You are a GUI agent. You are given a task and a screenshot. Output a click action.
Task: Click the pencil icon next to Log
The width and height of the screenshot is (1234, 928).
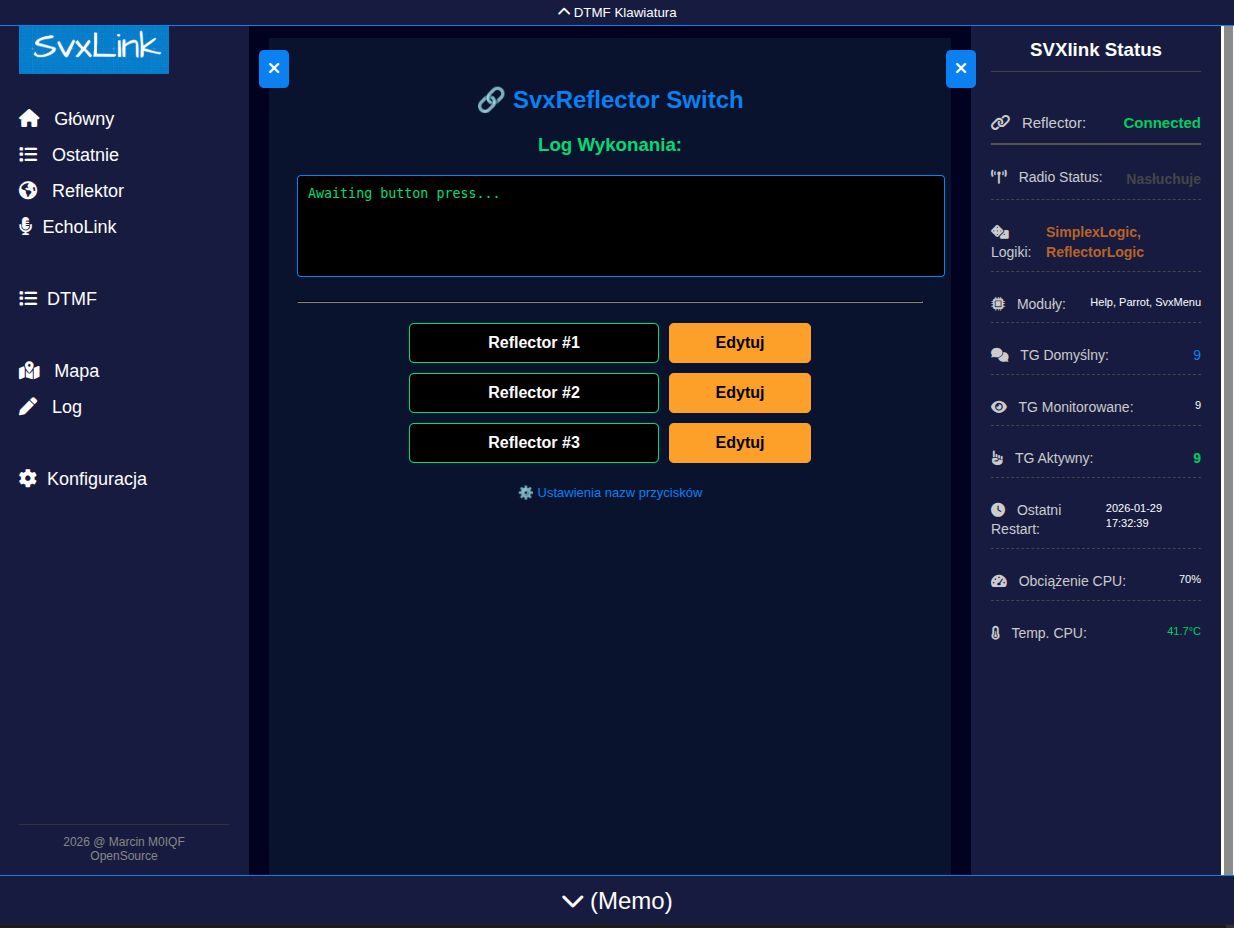(x=28, y=407)
